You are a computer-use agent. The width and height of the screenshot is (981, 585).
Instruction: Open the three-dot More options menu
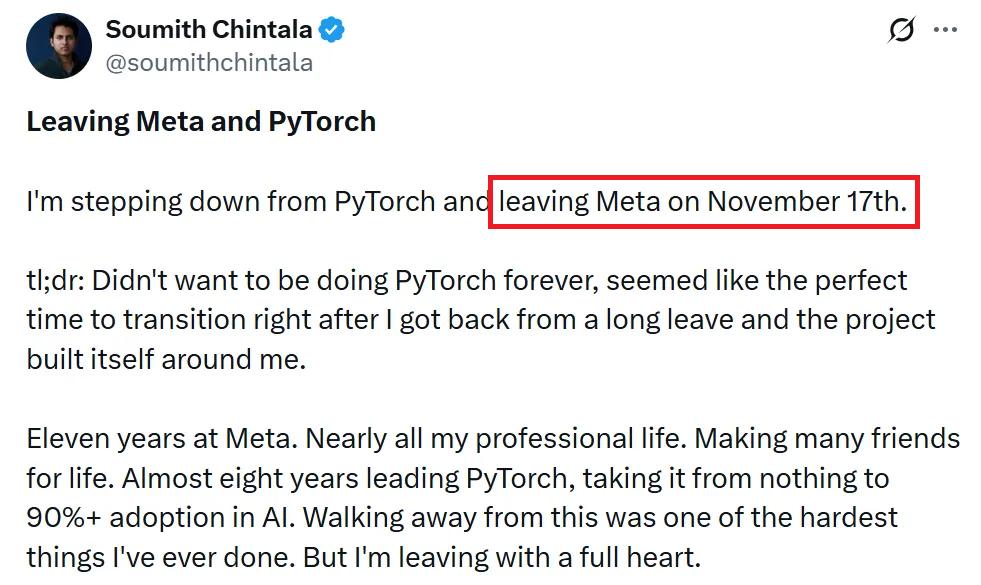945,30
